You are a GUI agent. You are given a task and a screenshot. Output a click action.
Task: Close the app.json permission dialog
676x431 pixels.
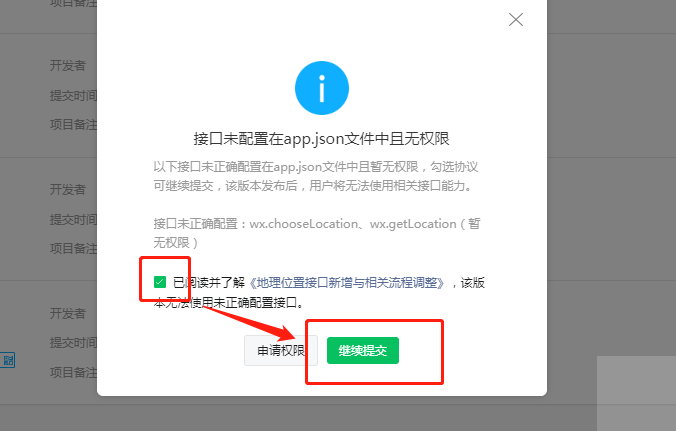(516, 19)
